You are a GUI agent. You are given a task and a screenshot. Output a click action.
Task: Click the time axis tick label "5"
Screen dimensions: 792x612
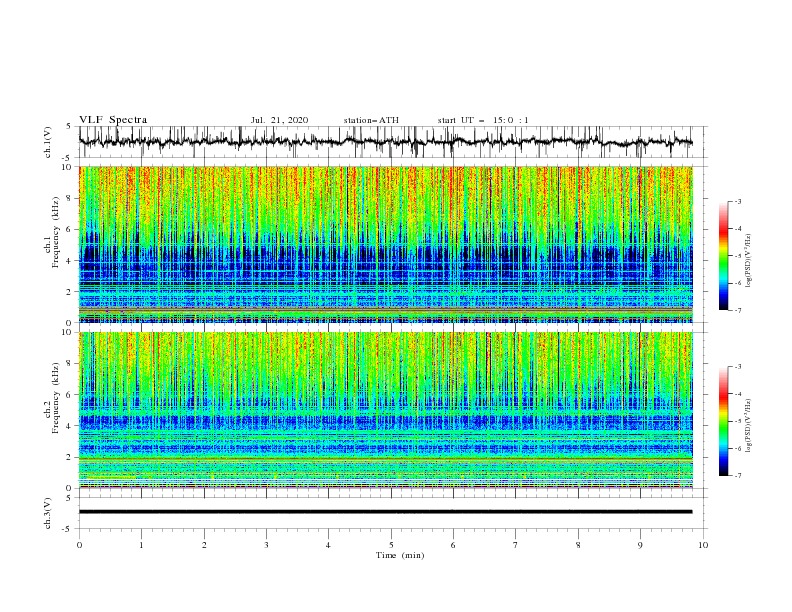coord(391,545)
